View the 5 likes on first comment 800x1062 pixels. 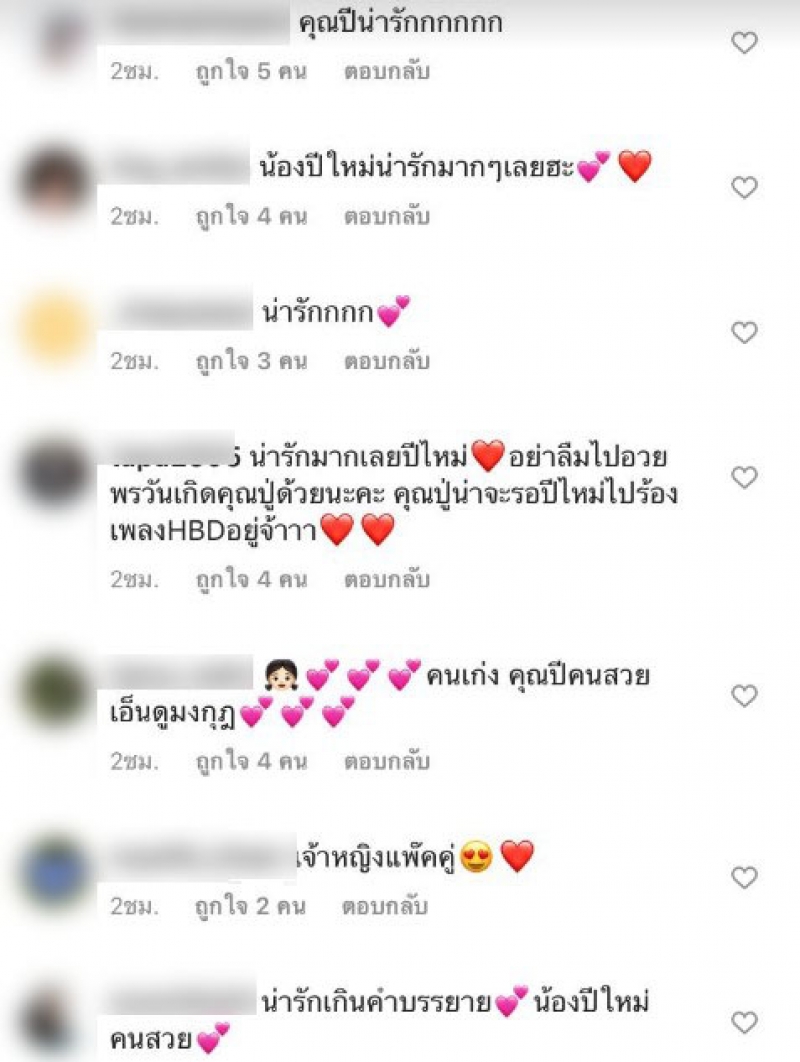(x=251, y=72)
